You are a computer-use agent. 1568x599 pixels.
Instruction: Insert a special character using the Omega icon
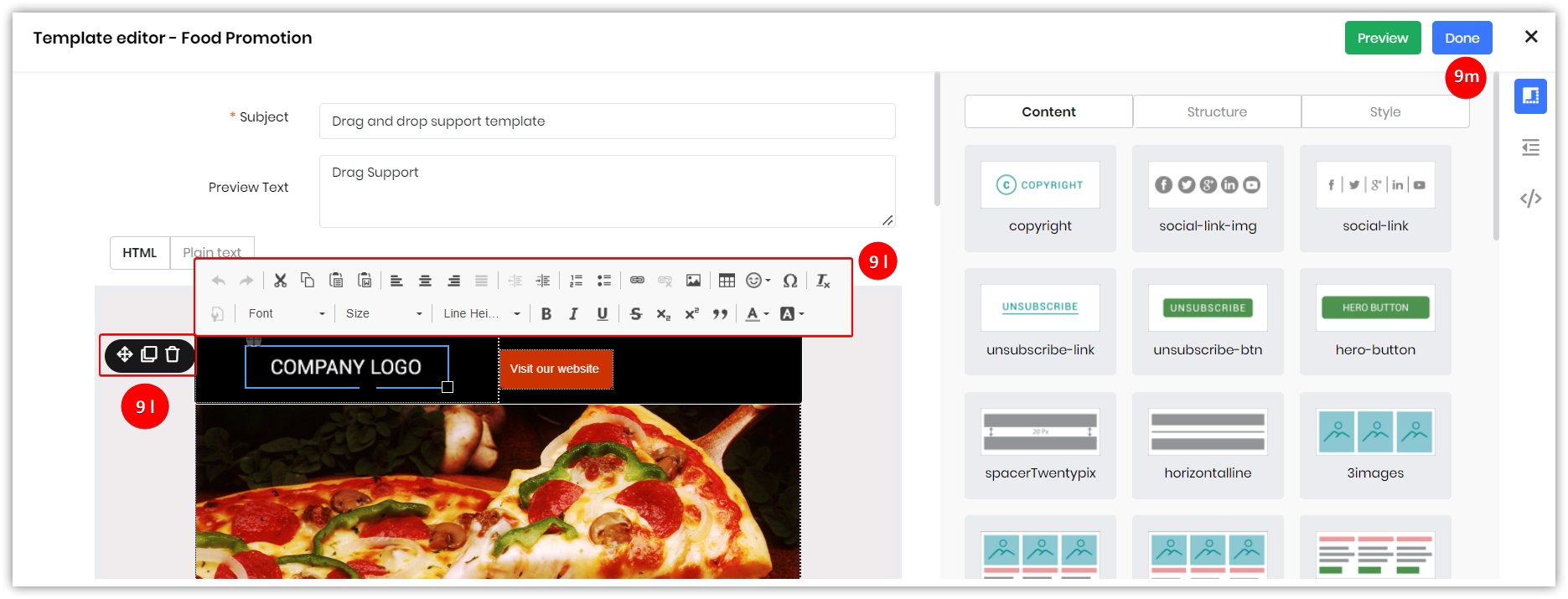click(790, 281)
